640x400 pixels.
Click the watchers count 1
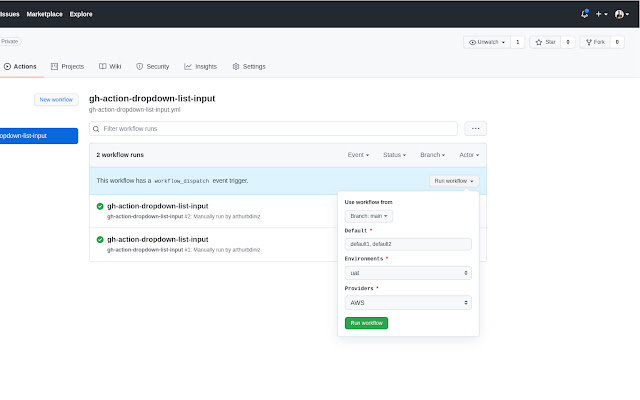point(518,42)
